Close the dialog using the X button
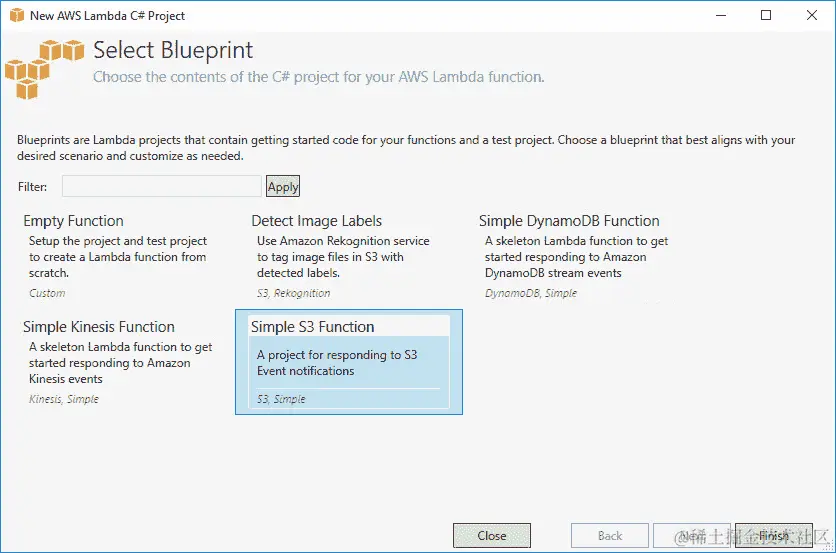 click(x=811, y=15)
